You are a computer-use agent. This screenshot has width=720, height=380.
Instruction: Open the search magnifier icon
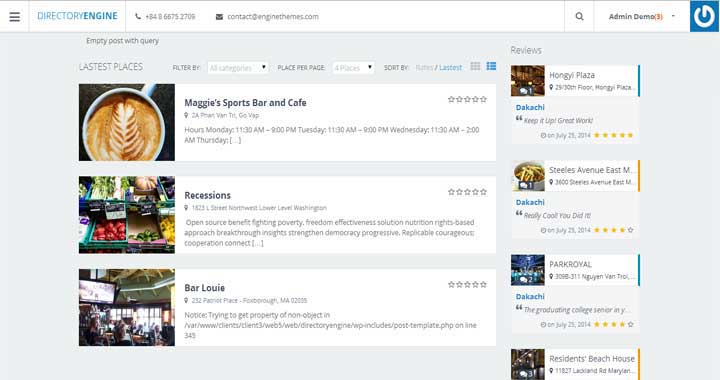[579, 17]
